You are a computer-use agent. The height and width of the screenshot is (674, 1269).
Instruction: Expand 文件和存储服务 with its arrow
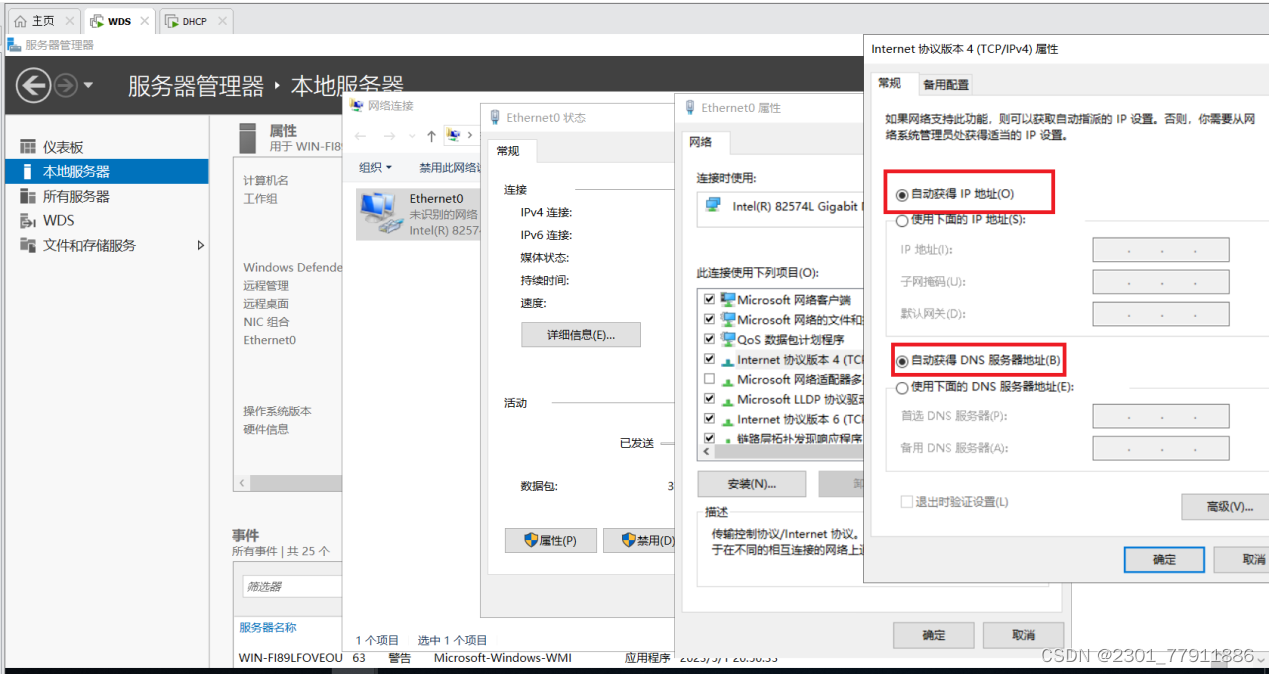pos(200,245)
